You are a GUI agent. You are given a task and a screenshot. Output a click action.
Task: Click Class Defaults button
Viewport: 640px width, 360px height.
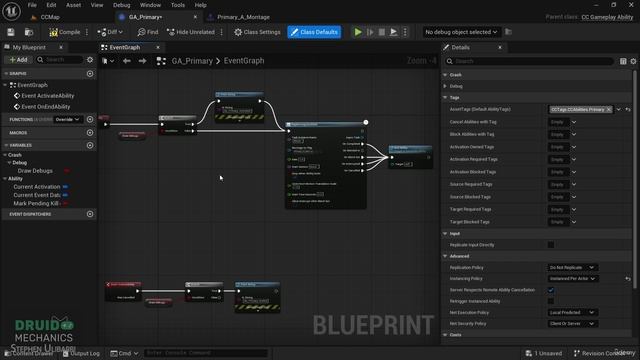coord(314,32)
